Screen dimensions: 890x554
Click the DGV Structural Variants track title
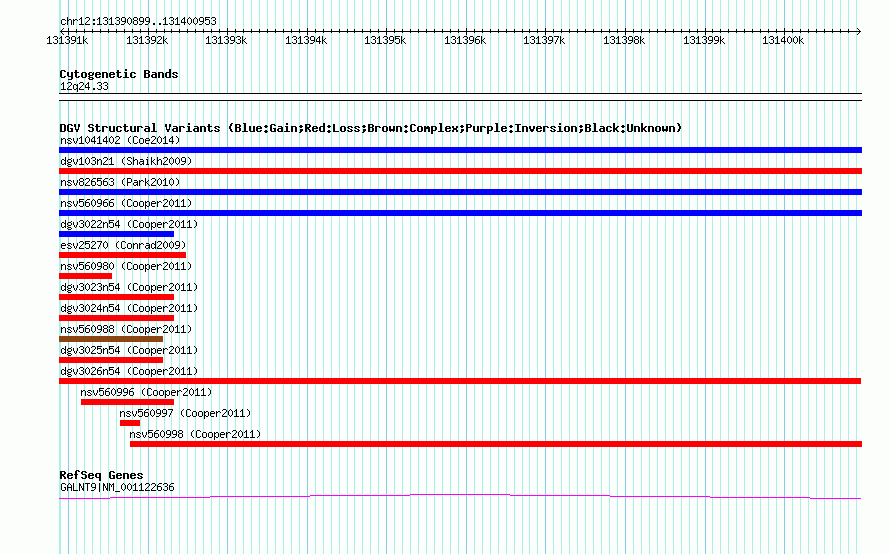click(x=371, y=128)
